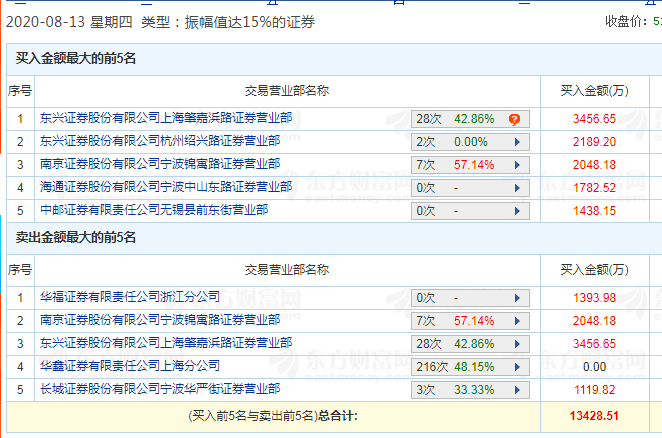Expand arrow in buy-list 南京证券 7次 row

517,165
